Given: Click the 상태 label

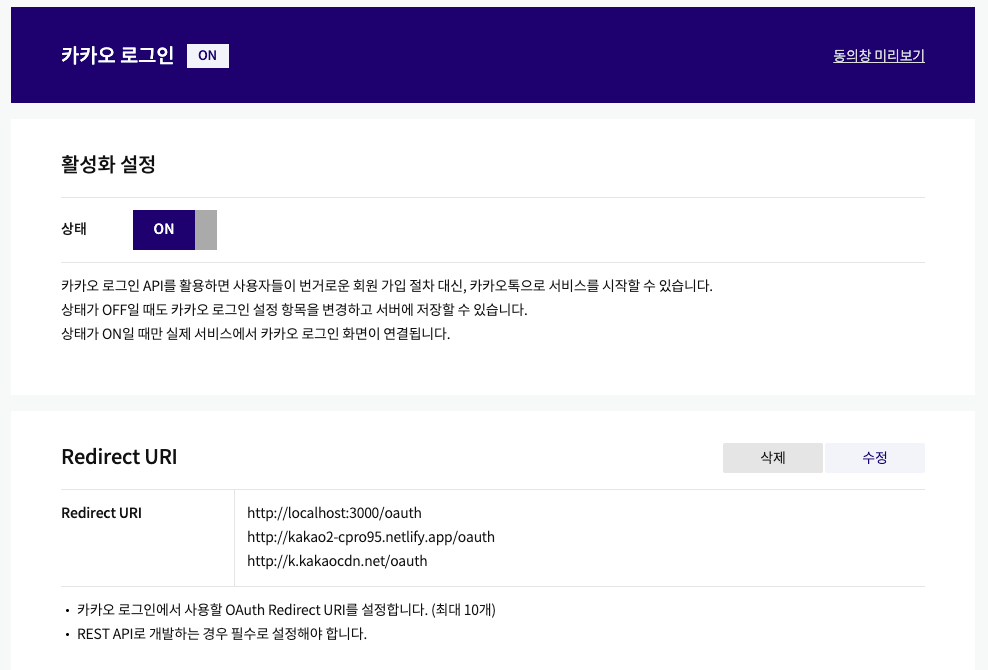Looking at the screenshot, I should click(x=74, y=229).
